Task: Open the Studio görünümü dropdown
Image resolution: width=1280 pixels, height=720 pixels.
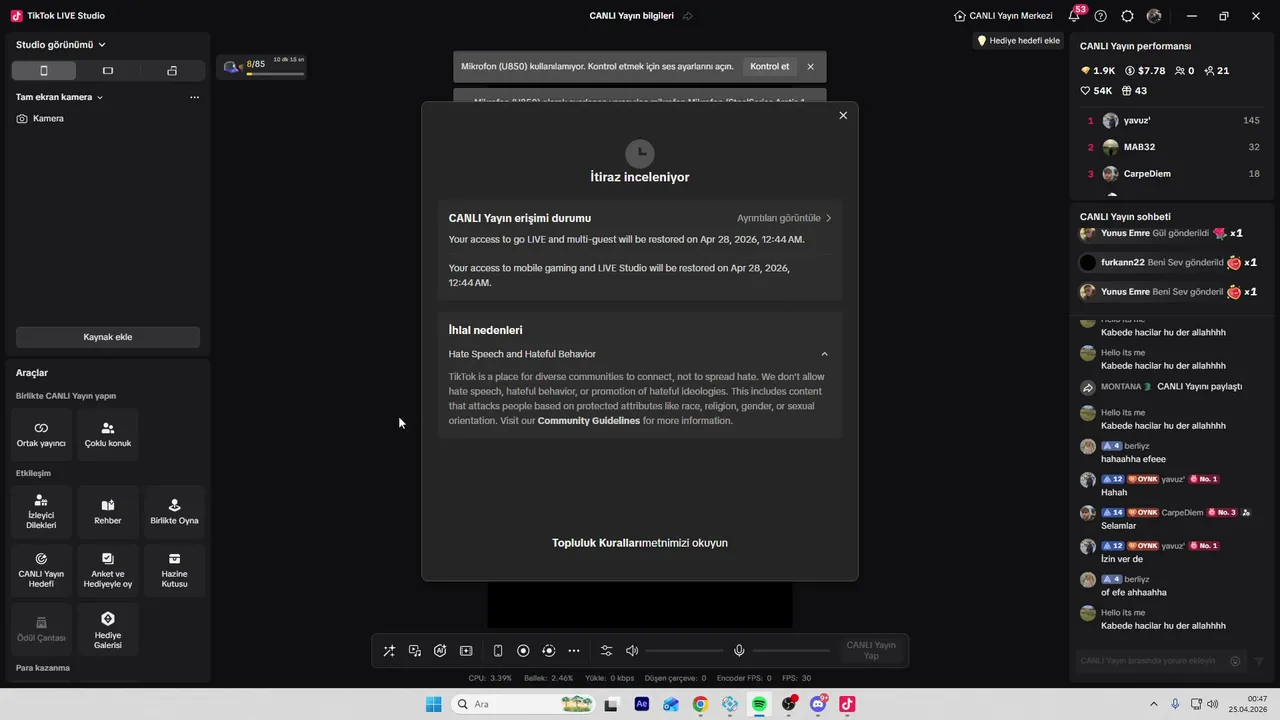Action: [x=61, y=44]
